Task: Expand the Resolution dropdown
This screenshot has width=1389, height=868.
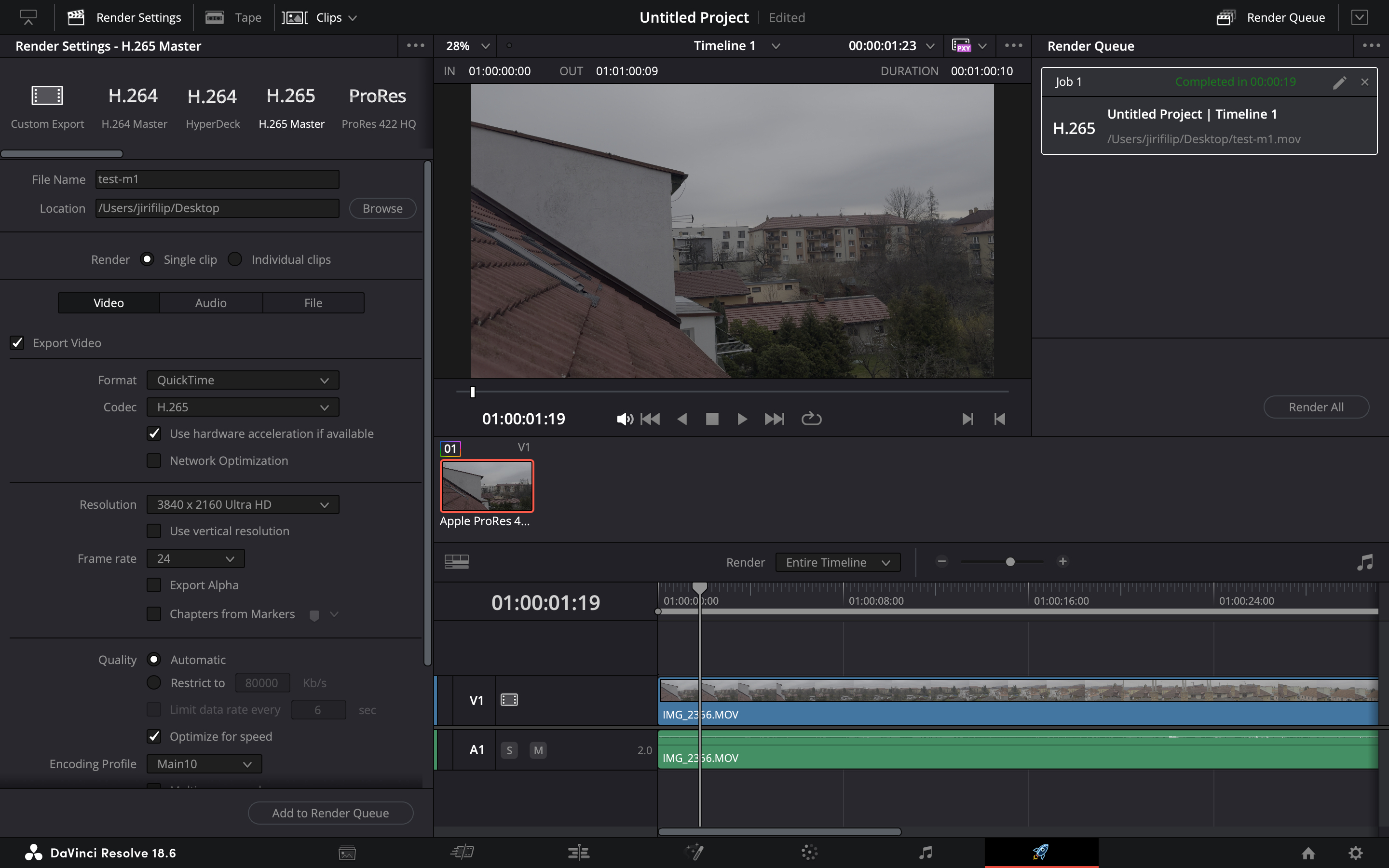Action: [x=243, y=504]
